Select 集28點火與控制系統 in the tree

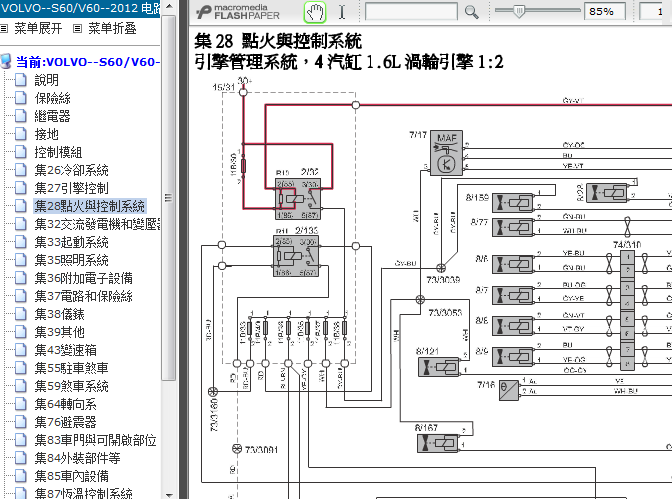(90, 206)
